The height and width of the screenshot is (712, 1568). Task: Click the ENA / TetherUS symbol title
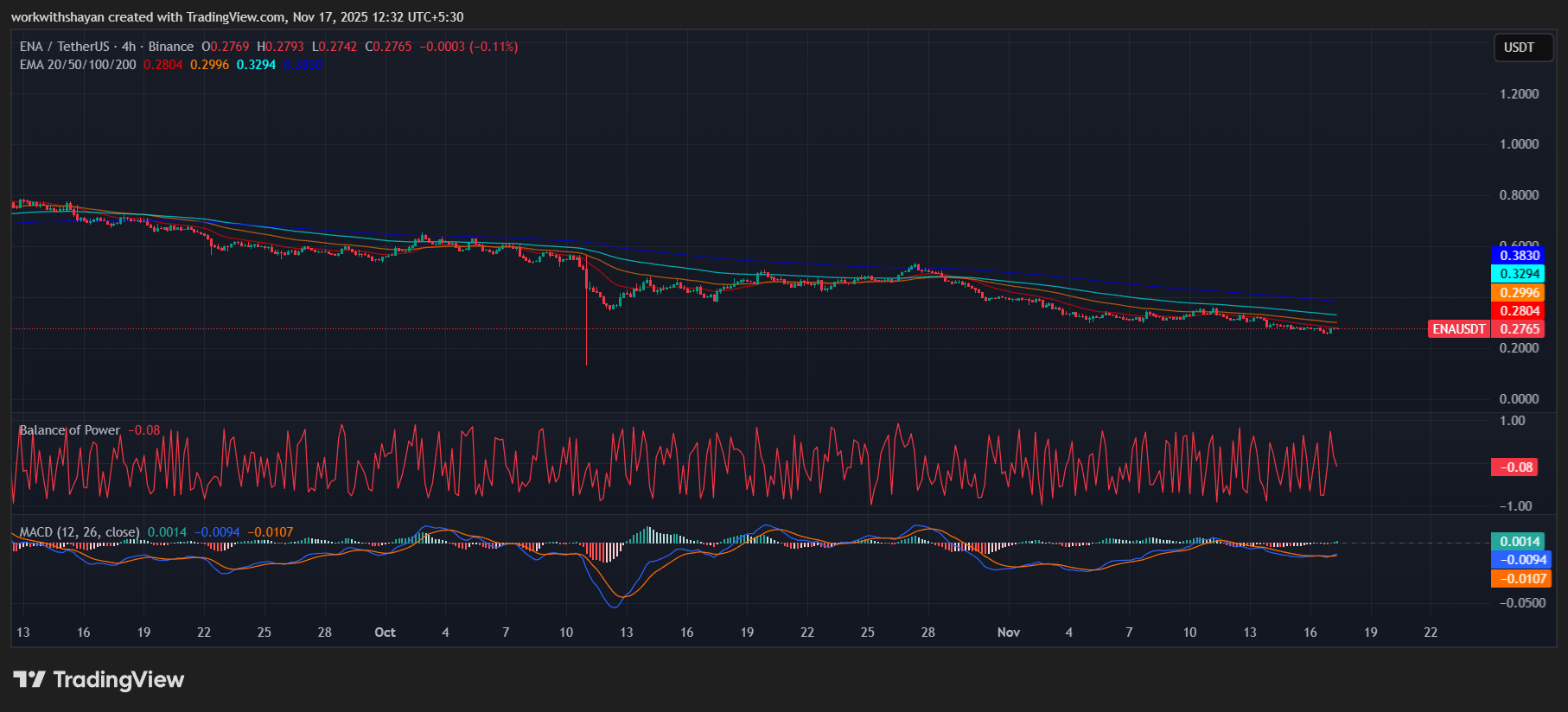point(65,47)
